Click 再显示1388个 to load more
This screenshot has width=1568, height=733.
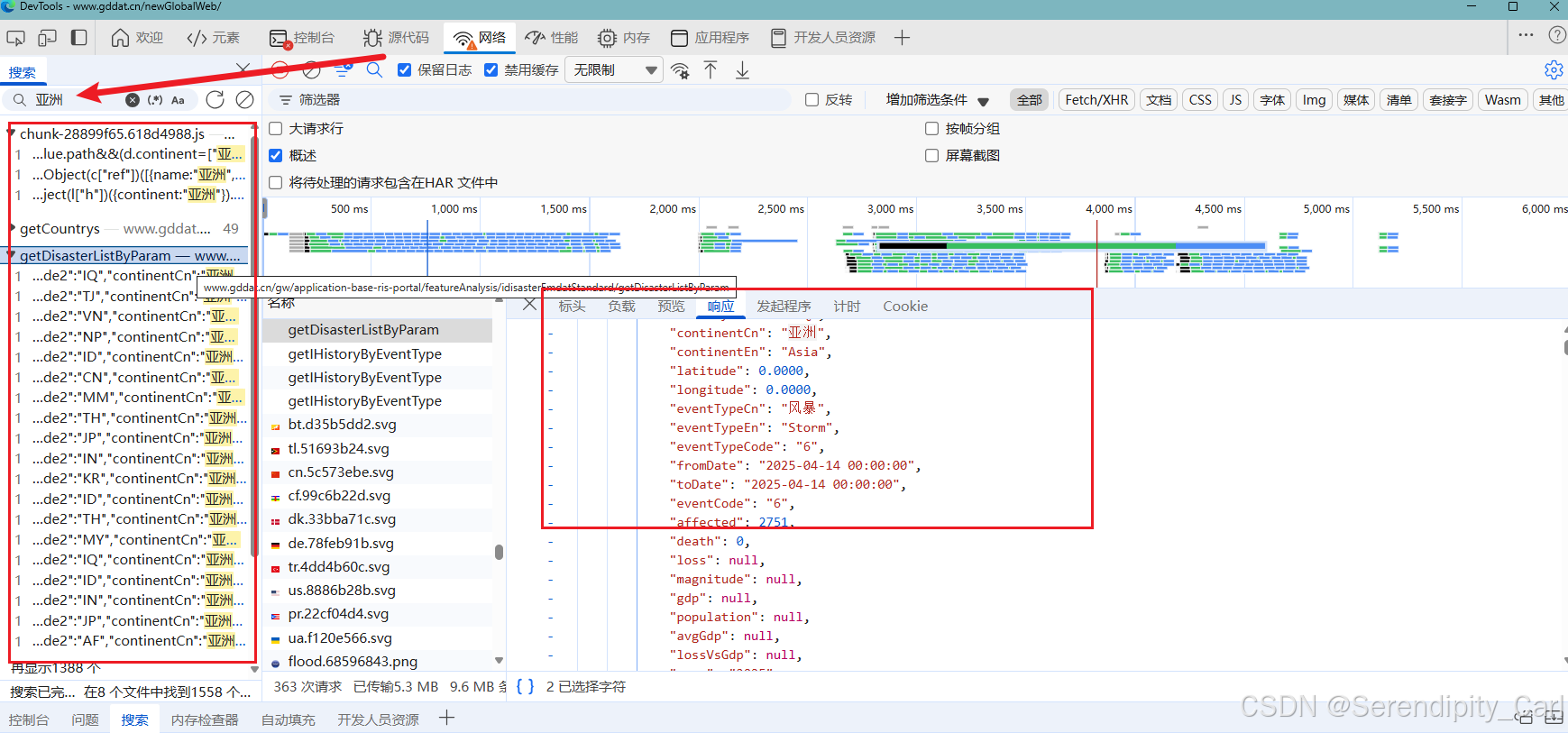[55, 668]
